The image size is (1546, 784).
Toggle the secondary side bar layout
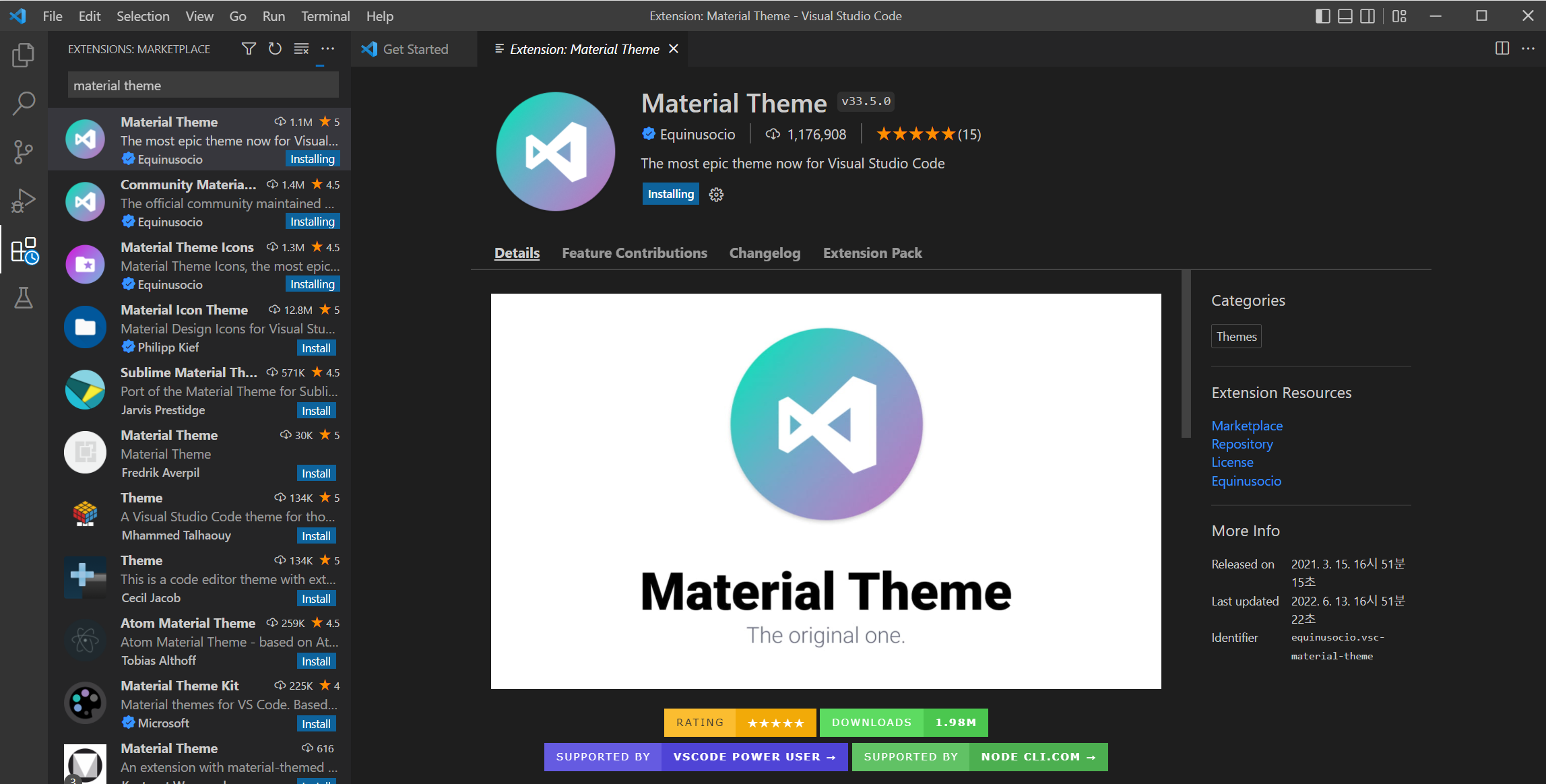(x=1367, y=16)
